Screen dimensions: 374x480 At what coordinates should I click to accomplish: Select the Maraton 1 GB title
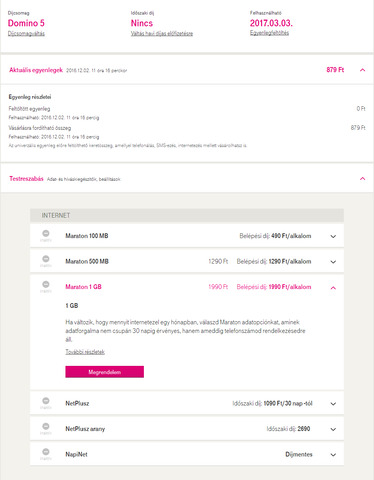(x=83, y=287)
